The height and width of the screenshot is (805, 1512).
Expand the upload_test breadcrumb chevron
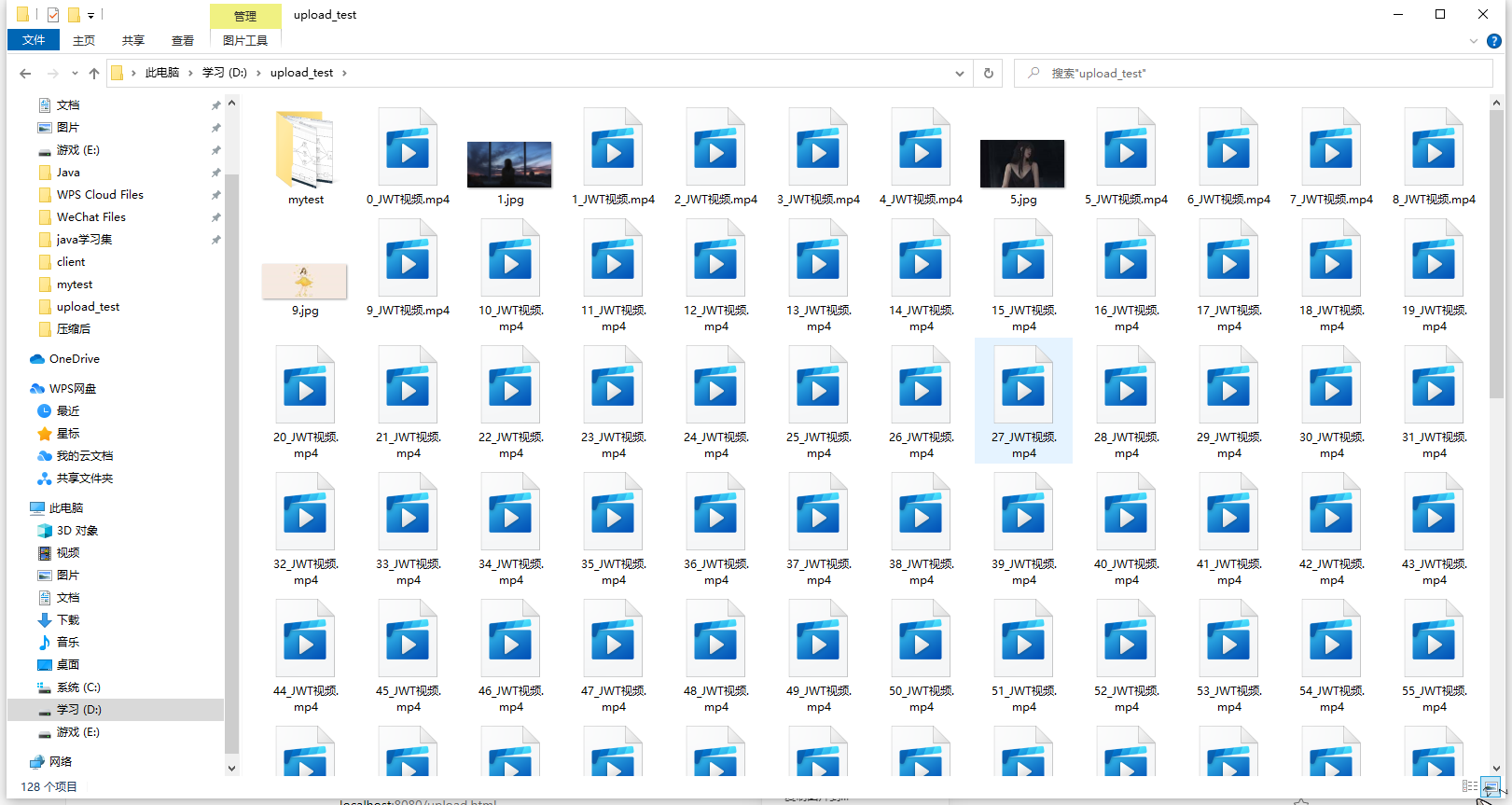click(x=344, y=73)
